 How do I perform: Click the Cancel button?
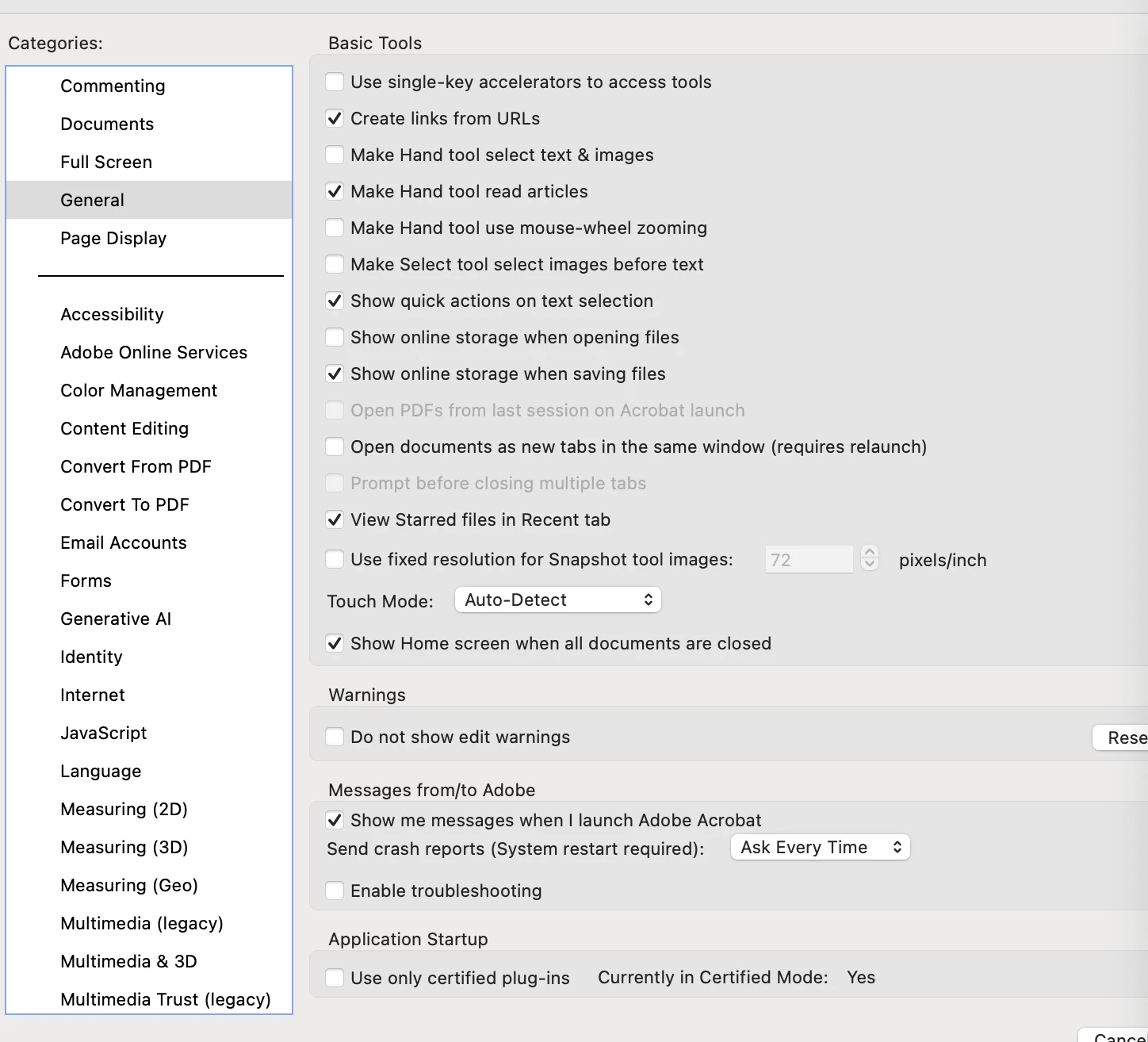click(x=1114, y=1036)
